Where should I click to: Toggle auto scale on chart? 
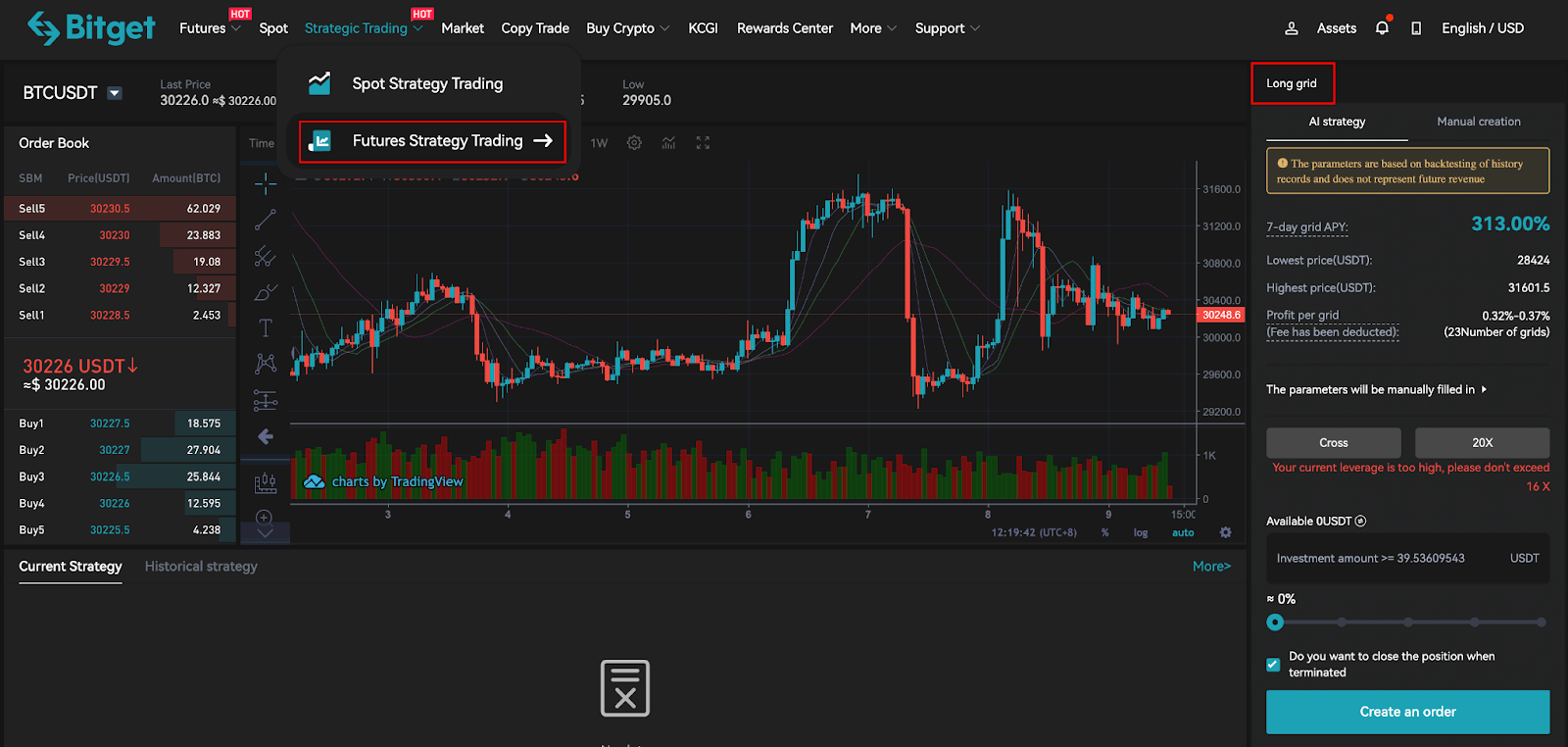(x=1183, y=532)
